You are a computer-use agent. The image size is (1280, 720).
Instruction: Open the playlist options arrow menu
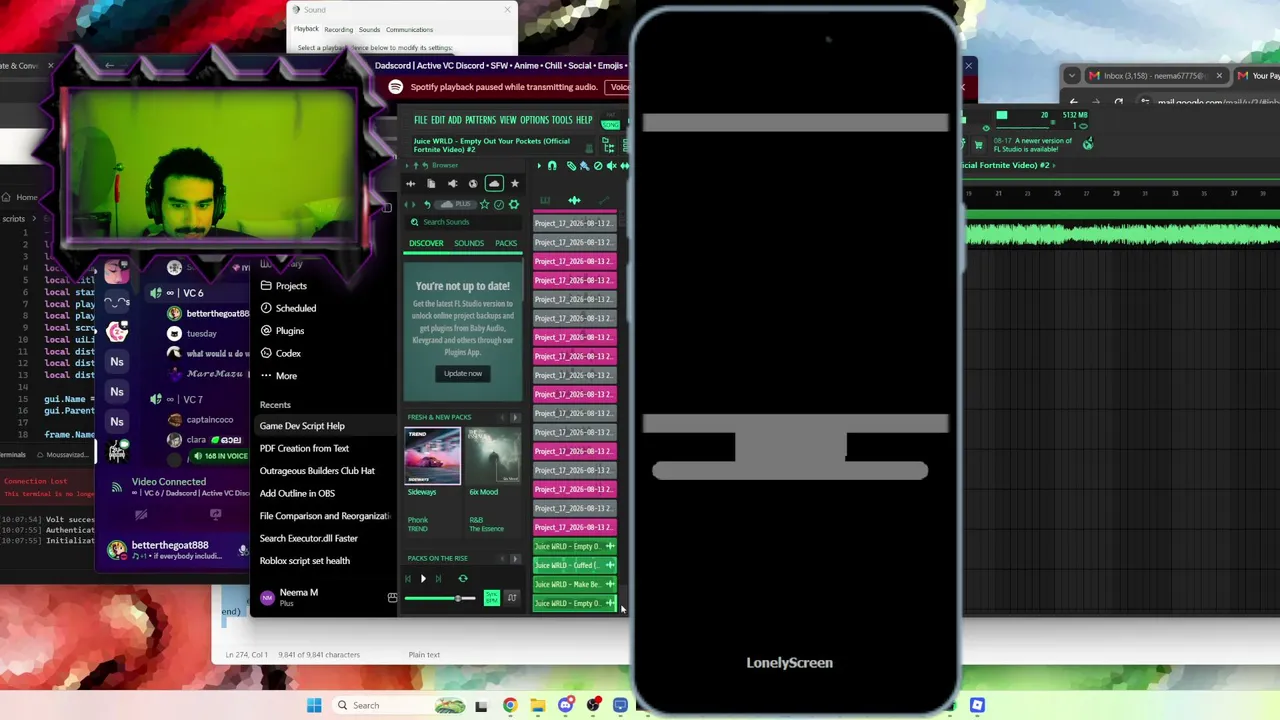(x=539, y=166)
